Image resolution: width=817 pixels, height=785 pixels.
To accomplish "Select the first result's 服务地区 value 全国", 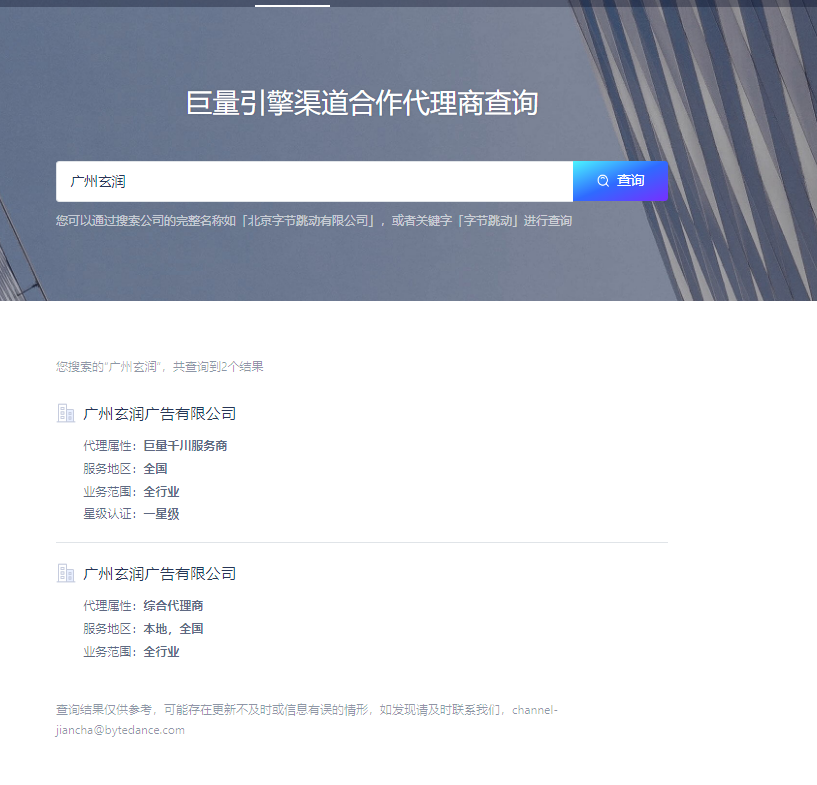I will pyautogui.click(x=155, y=469).
